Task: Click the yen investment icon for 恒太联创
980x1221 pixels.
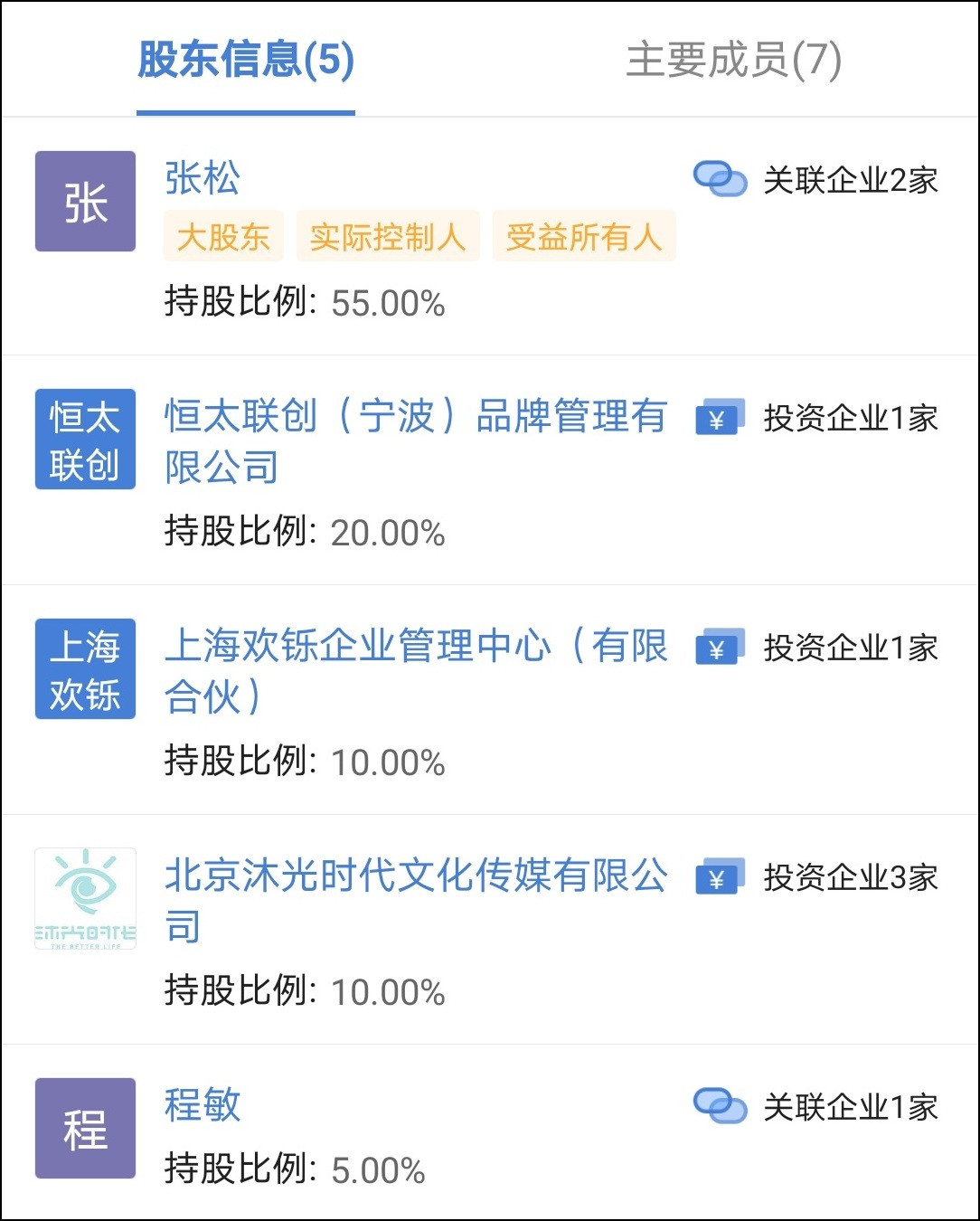Action: click(720, 418)
